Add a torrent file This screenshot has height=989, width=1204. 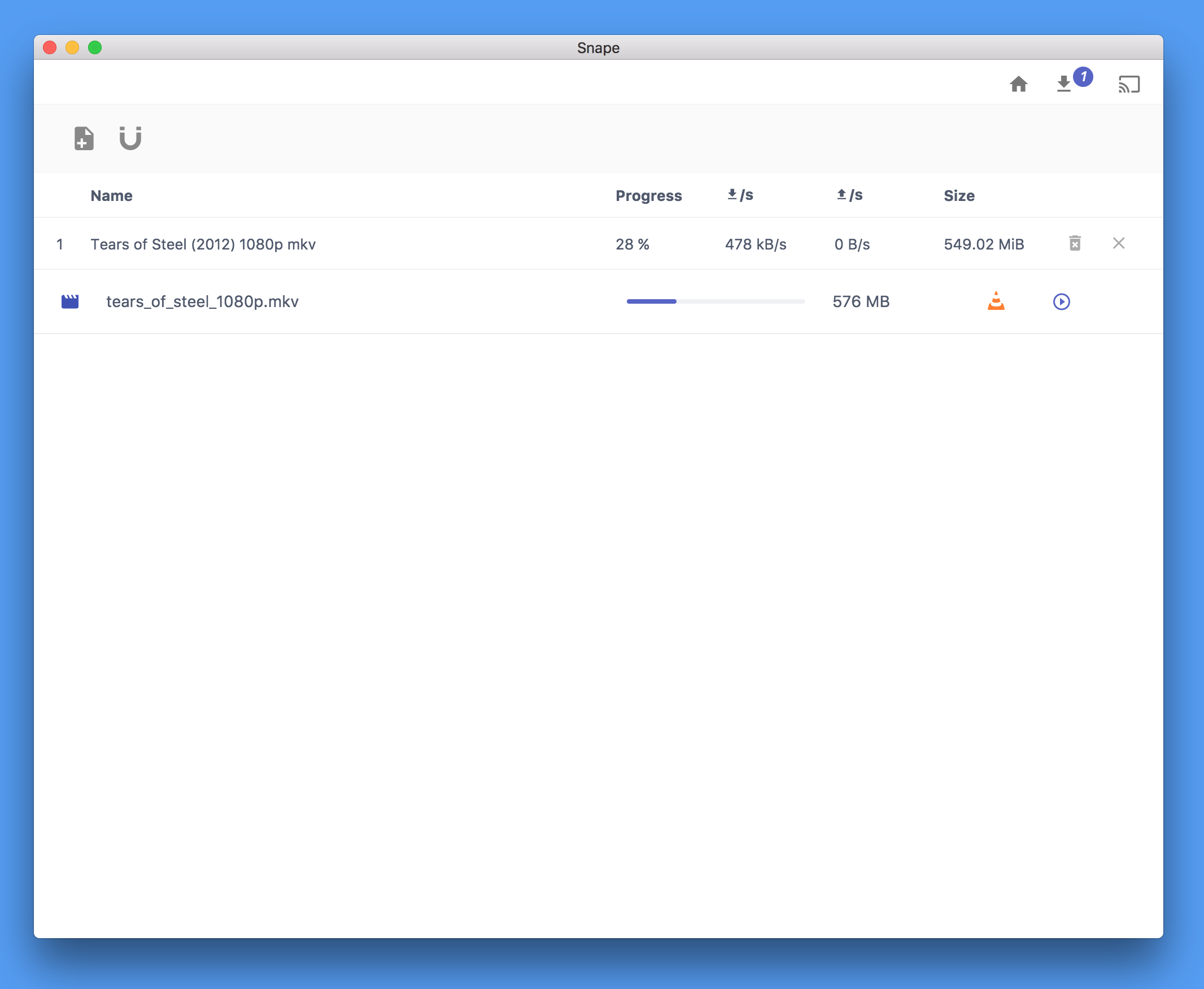(x=84, y=138)
